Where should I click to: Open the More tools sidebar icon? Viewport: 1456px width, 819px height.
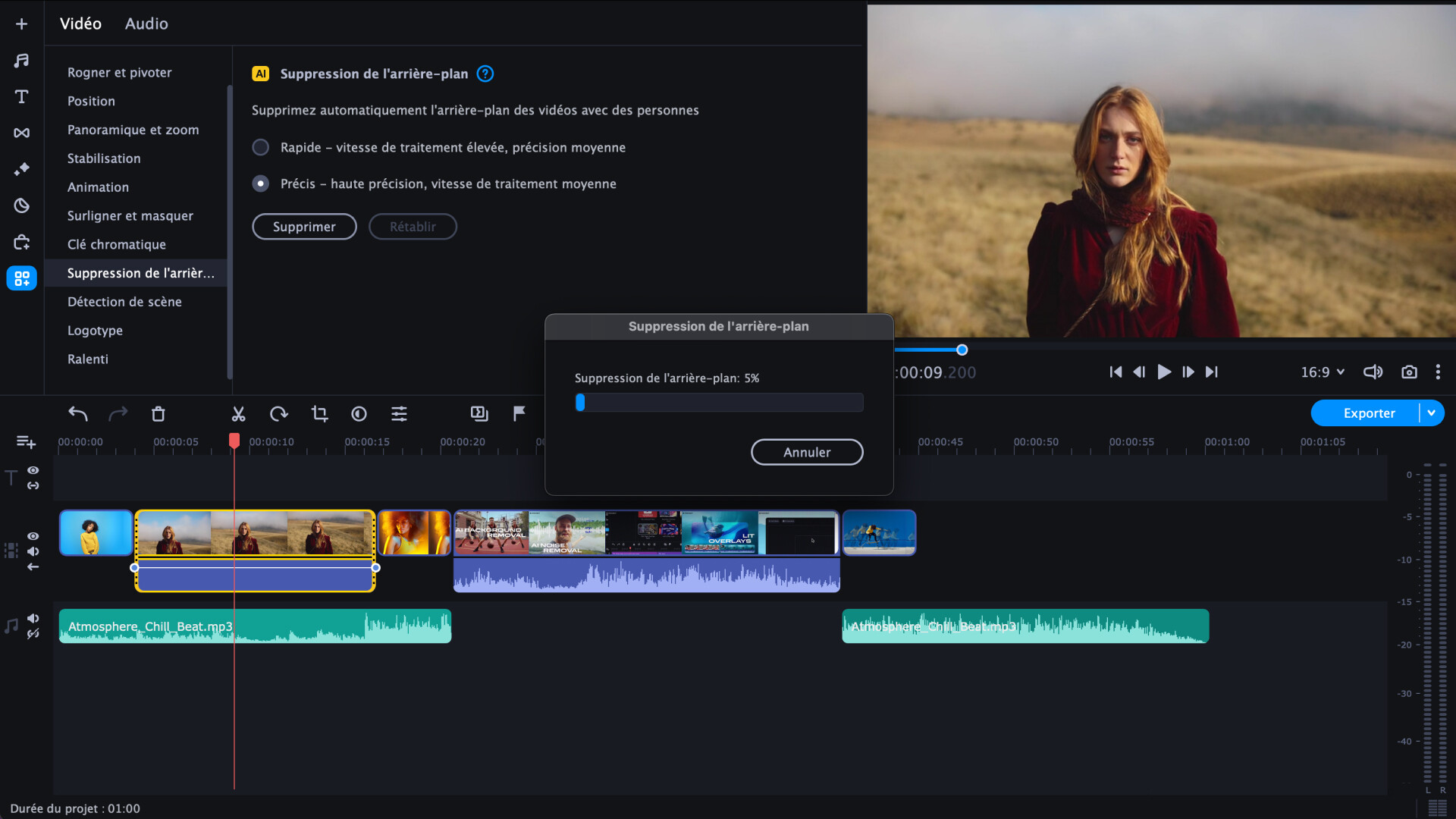coord(21,278)
